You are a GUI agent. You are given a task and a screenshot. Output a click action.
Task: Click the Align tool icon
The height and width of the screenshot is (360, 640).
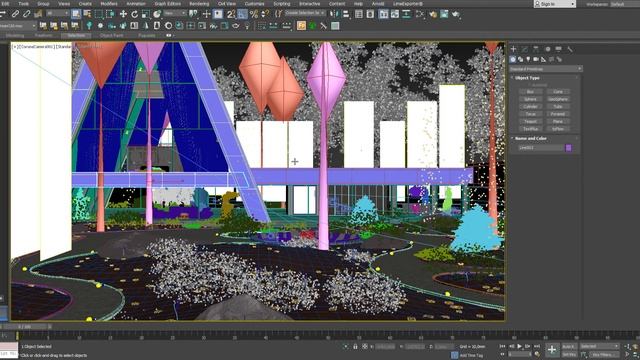[346, 14]
